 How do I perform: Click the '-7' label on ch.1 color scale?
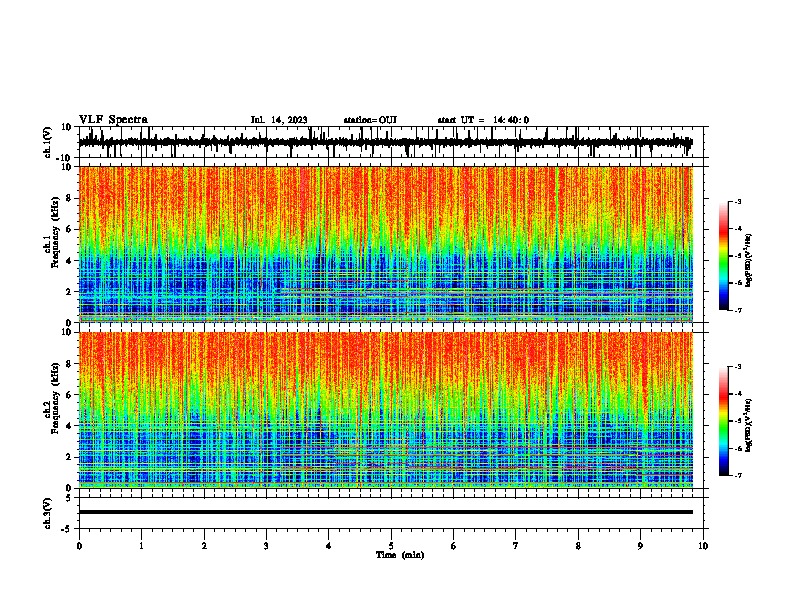[737, 310]
